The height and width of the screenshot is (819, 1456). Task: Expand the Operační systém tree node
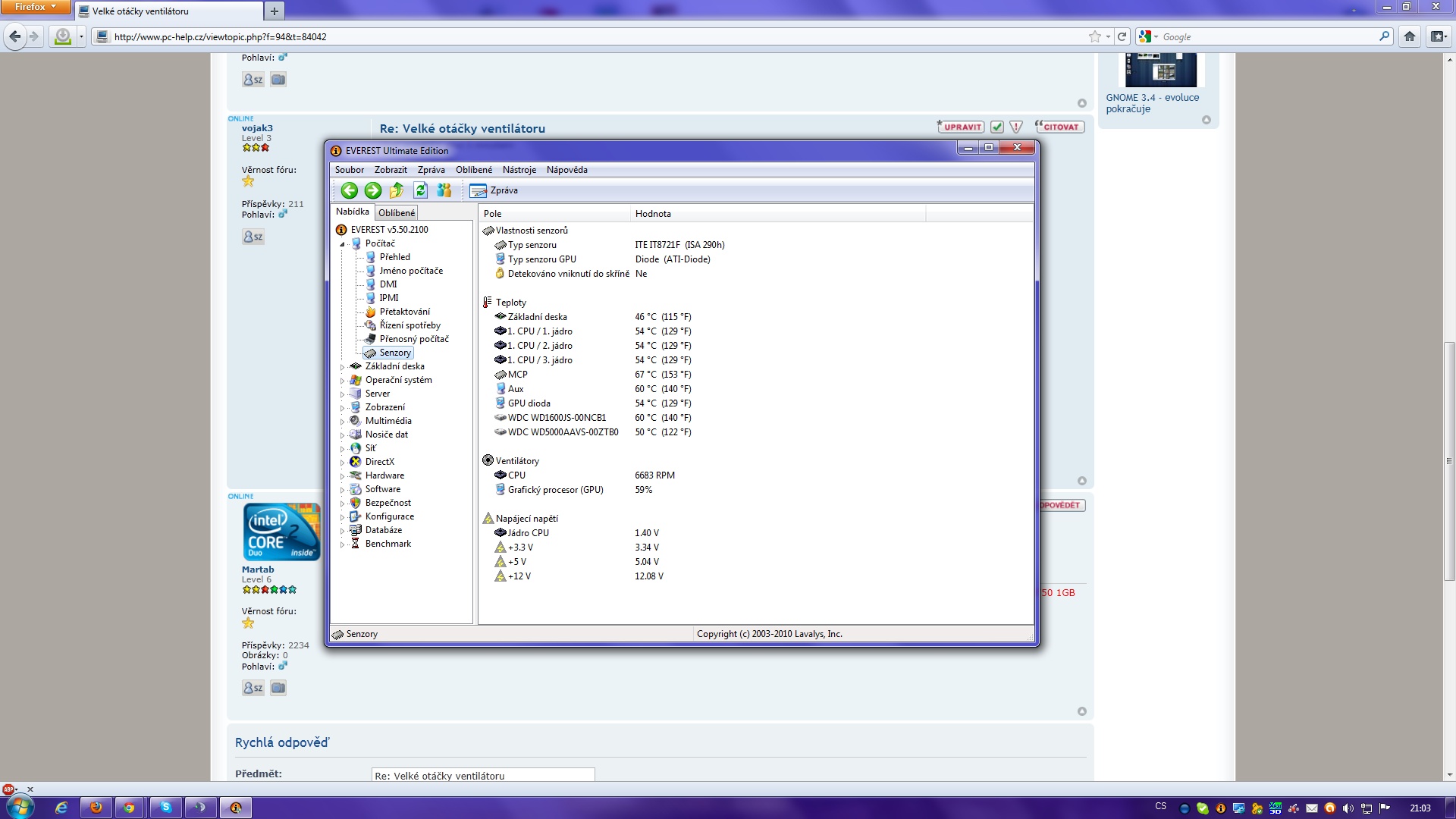point(342,381)
